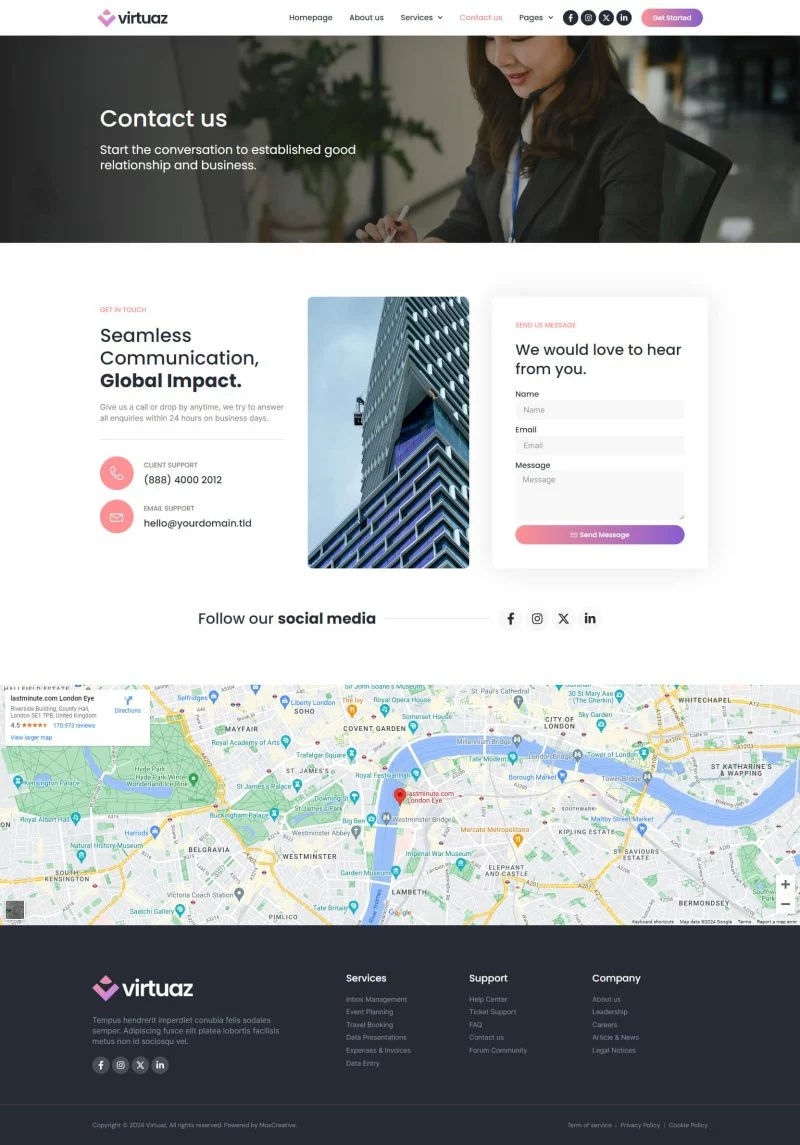The image size is (800, 1145).
Task: Open Instagram icon in the footer
Action: coord(121,1065)
